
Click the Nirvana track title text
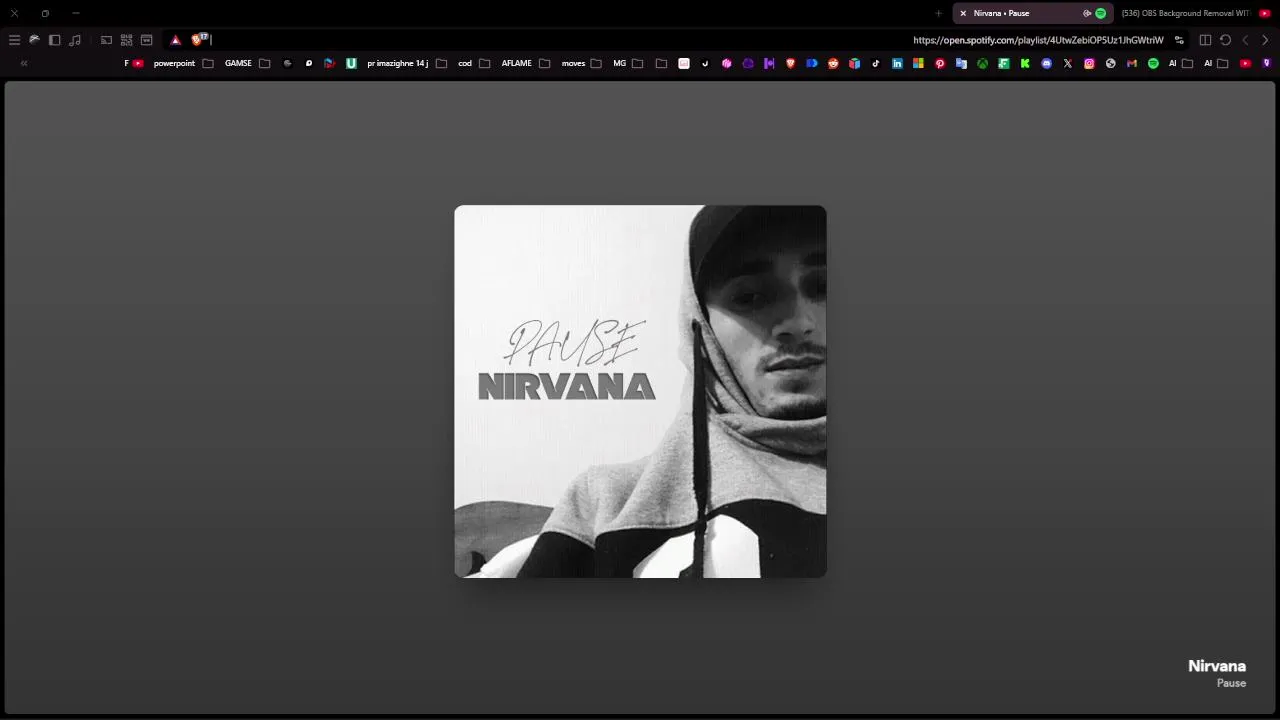pos(1217,666)
